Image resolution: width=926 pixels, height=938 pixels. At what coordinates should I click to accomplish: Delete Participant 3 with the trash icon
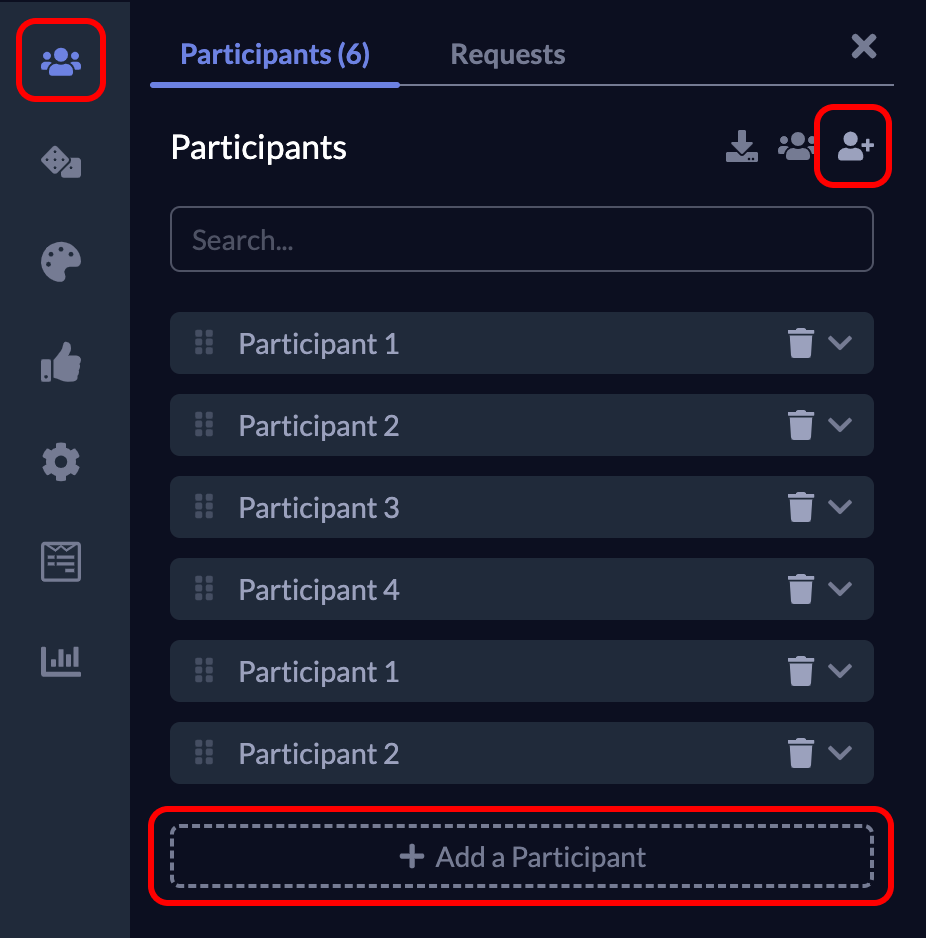pos(799,507)
